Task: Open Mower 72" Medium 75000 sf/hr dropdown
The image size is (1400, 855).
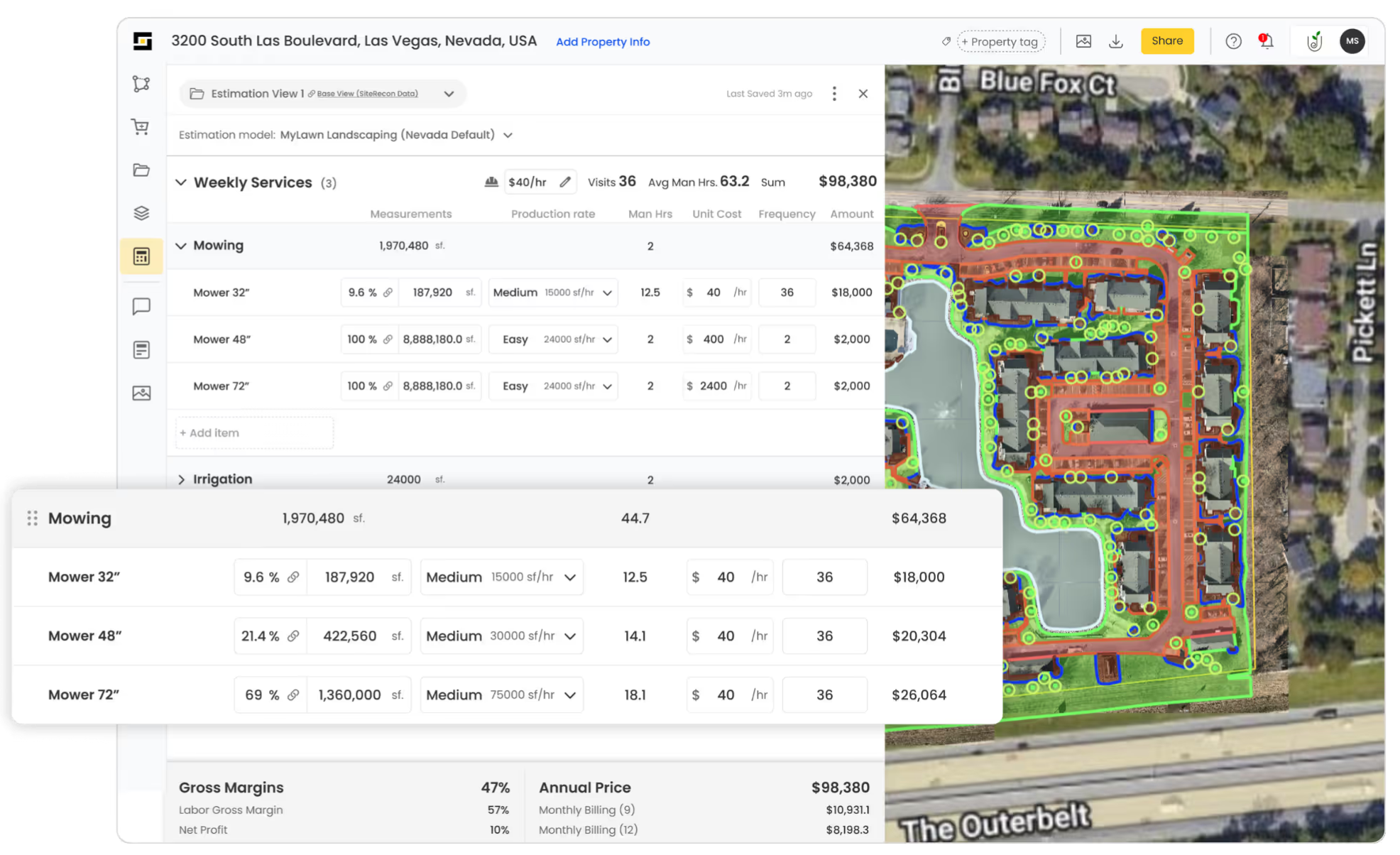Action: (x=570, y=695)
